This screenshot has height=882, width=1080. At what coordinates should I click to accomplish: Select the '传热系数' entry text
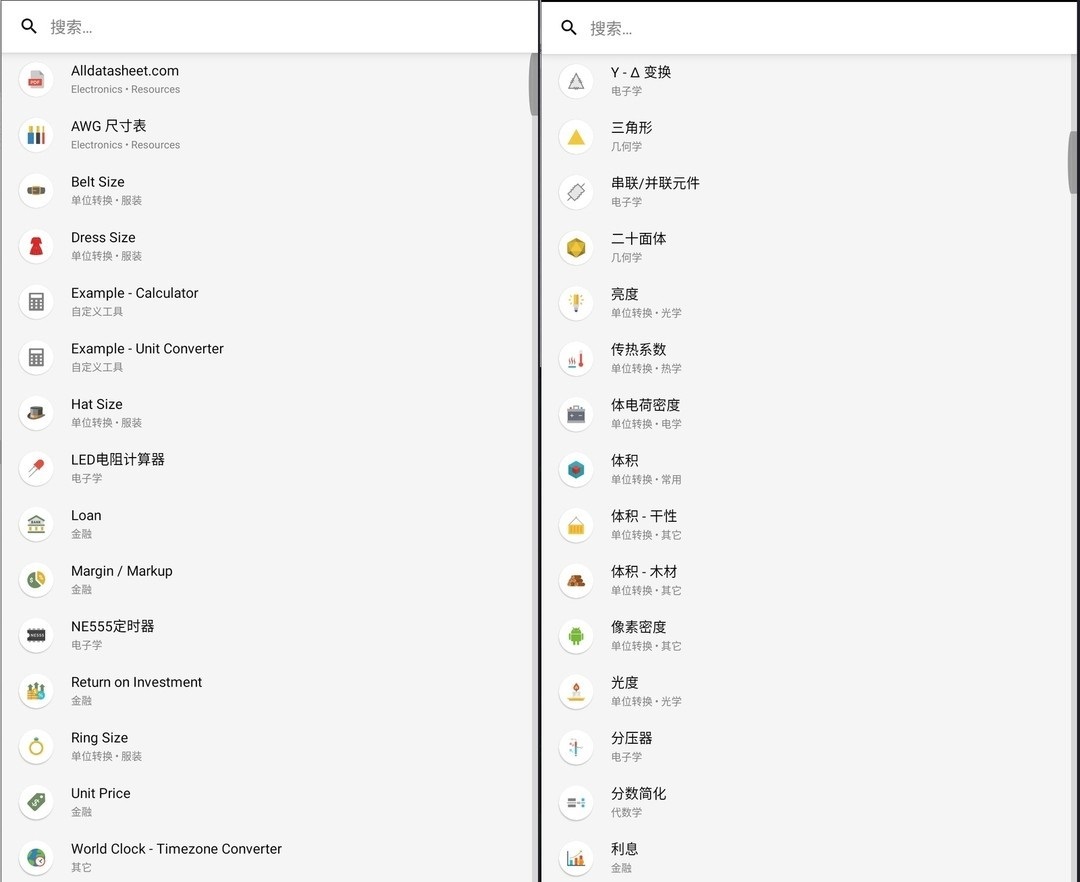click(x=638, y=350)
